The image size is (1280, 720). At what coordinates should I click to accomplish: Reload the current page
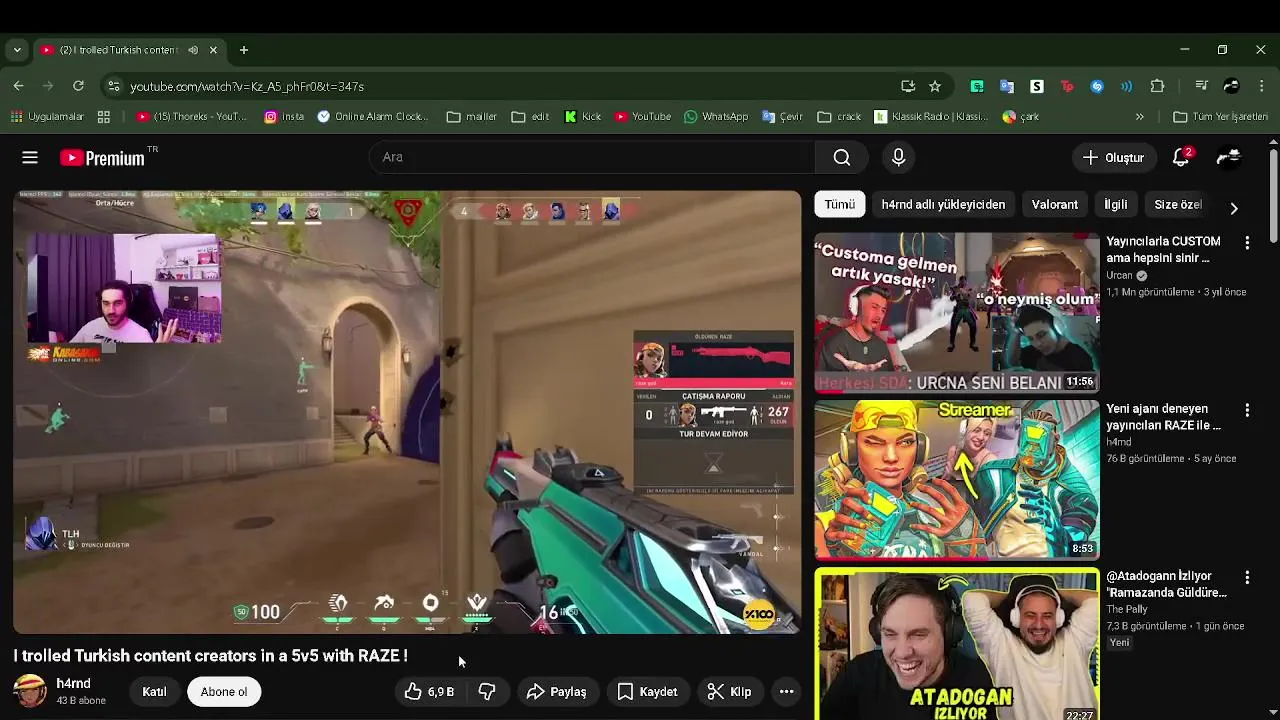(x=78, y=86)
